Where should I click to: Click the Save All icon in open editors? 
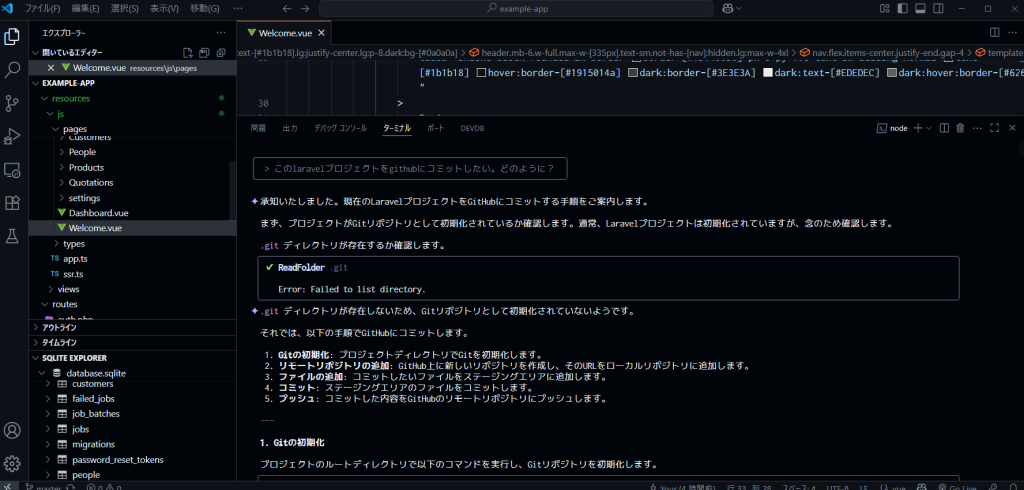(x=204, y=53)
